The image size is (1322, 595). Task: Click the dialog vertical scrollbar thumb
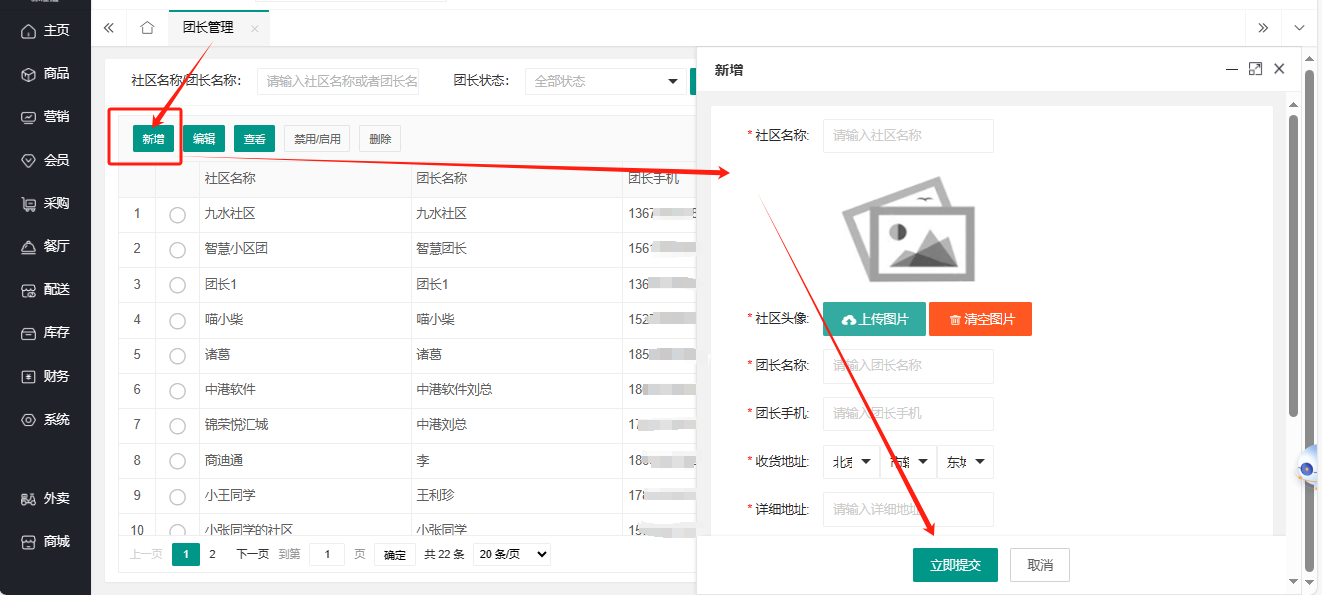pyautogui.click(x=1293, y=265)
